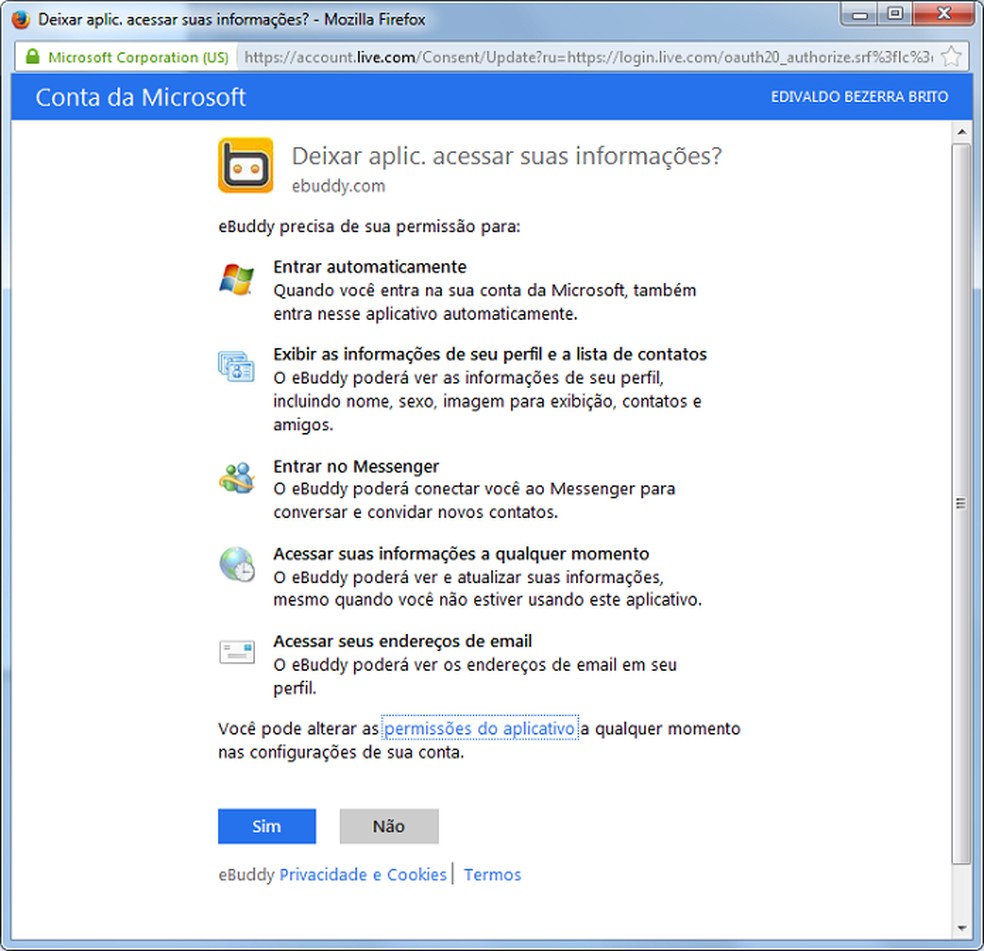Click the Firefox logo in the title bar

(21, 19)
